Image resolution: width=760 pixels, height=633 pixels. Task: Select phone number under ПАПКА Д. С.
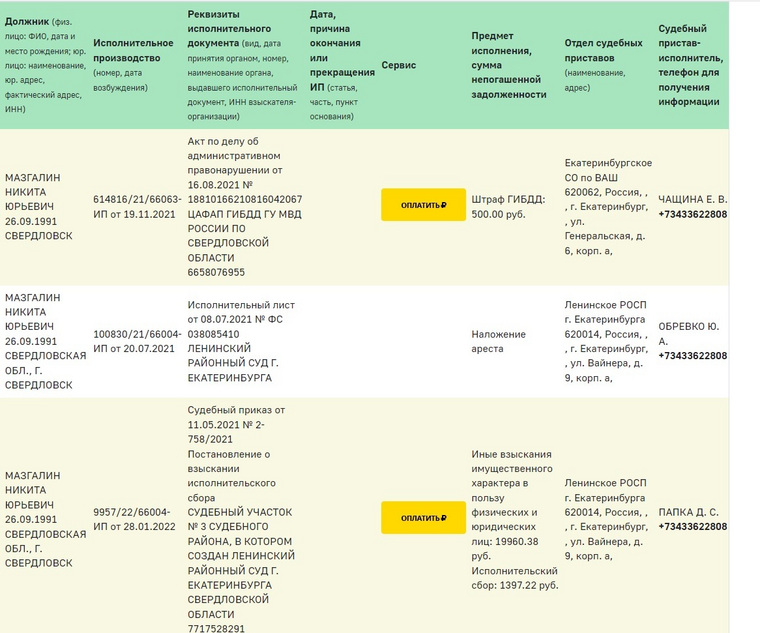coord(693,526)
